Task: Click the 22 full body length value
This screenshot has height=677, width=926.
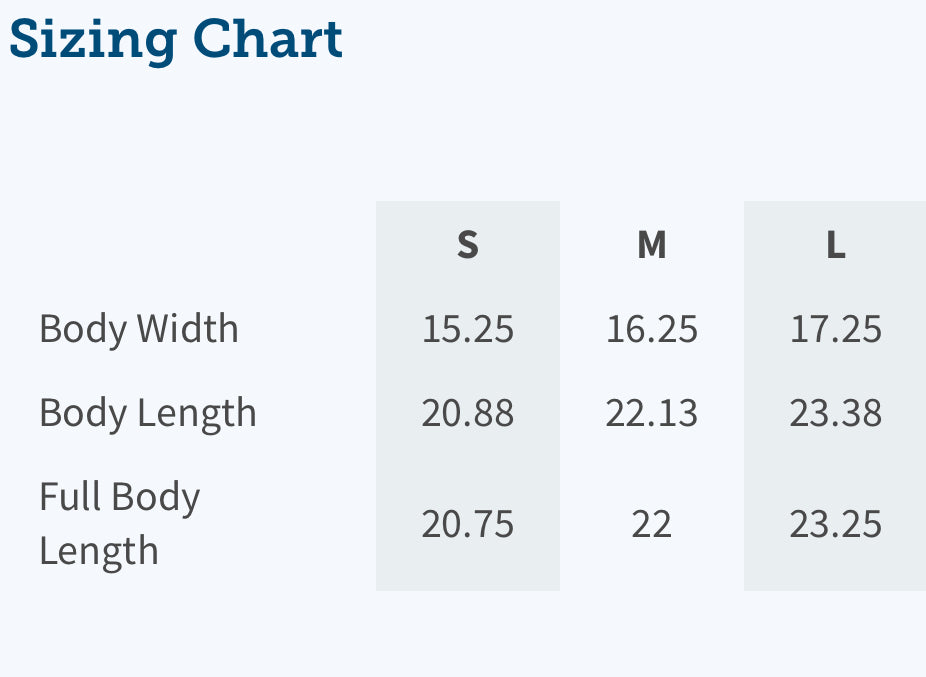Action: point(651,524)
